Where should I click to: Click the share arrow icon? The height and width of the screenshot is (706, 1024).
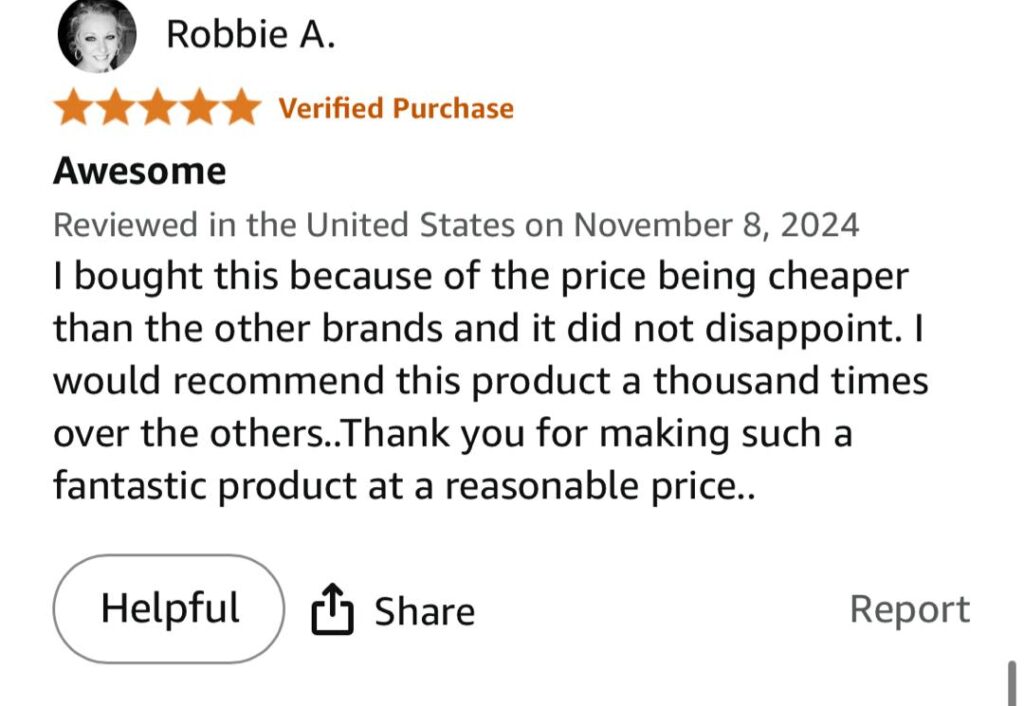coord(333,610)
